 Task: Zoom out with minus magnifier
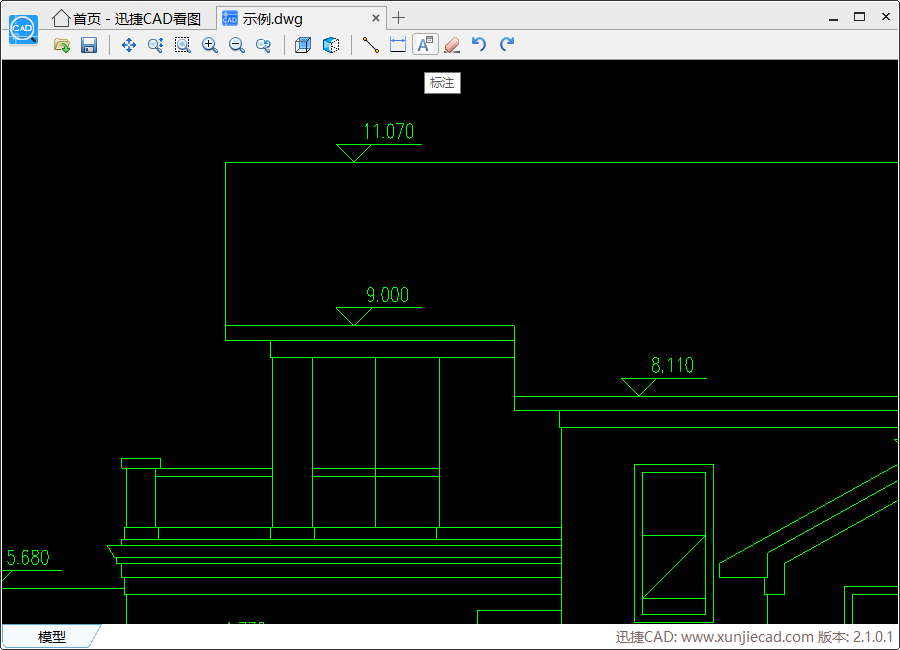(236, 45)
